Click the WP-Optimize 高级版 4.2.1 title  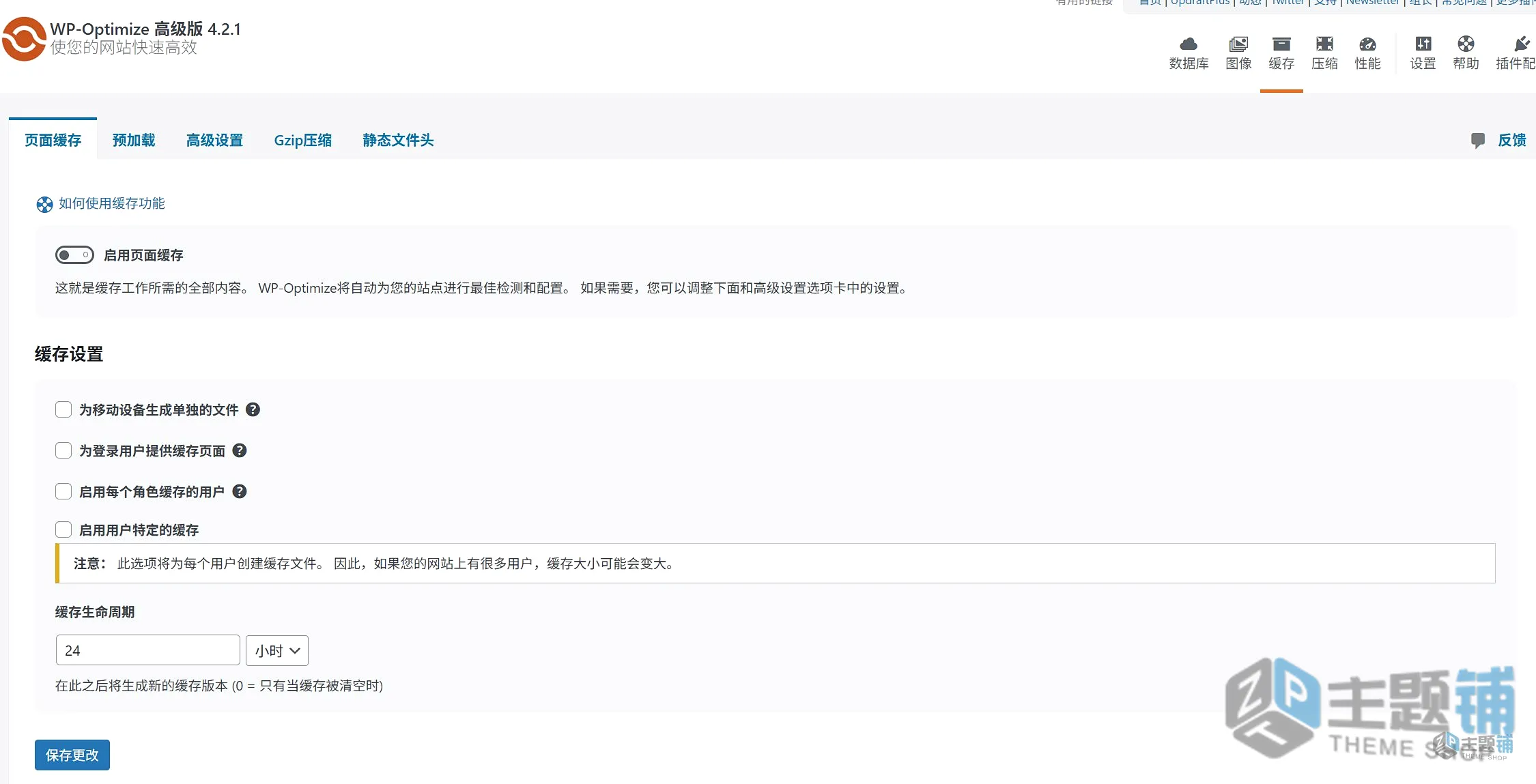[145, 29]
